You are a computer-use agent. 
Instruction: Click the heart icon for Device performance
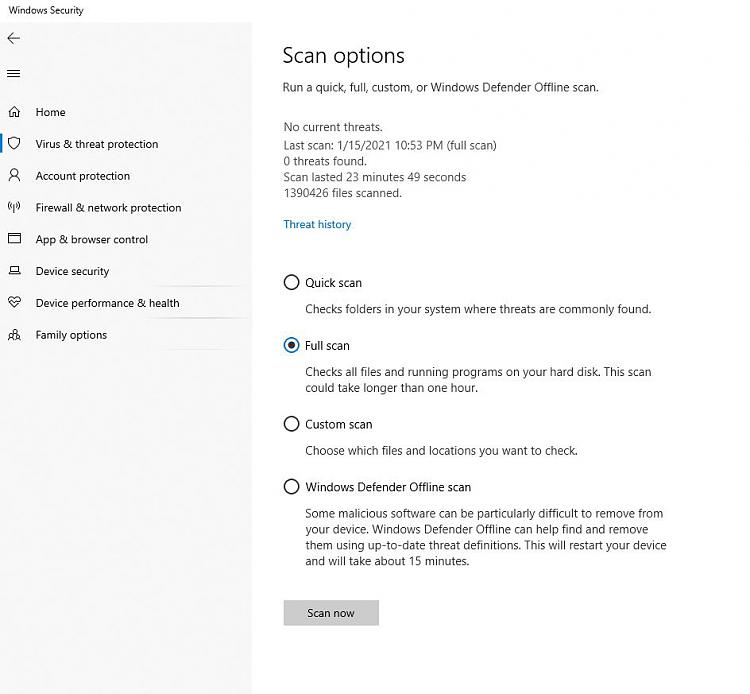coord(14,302)
